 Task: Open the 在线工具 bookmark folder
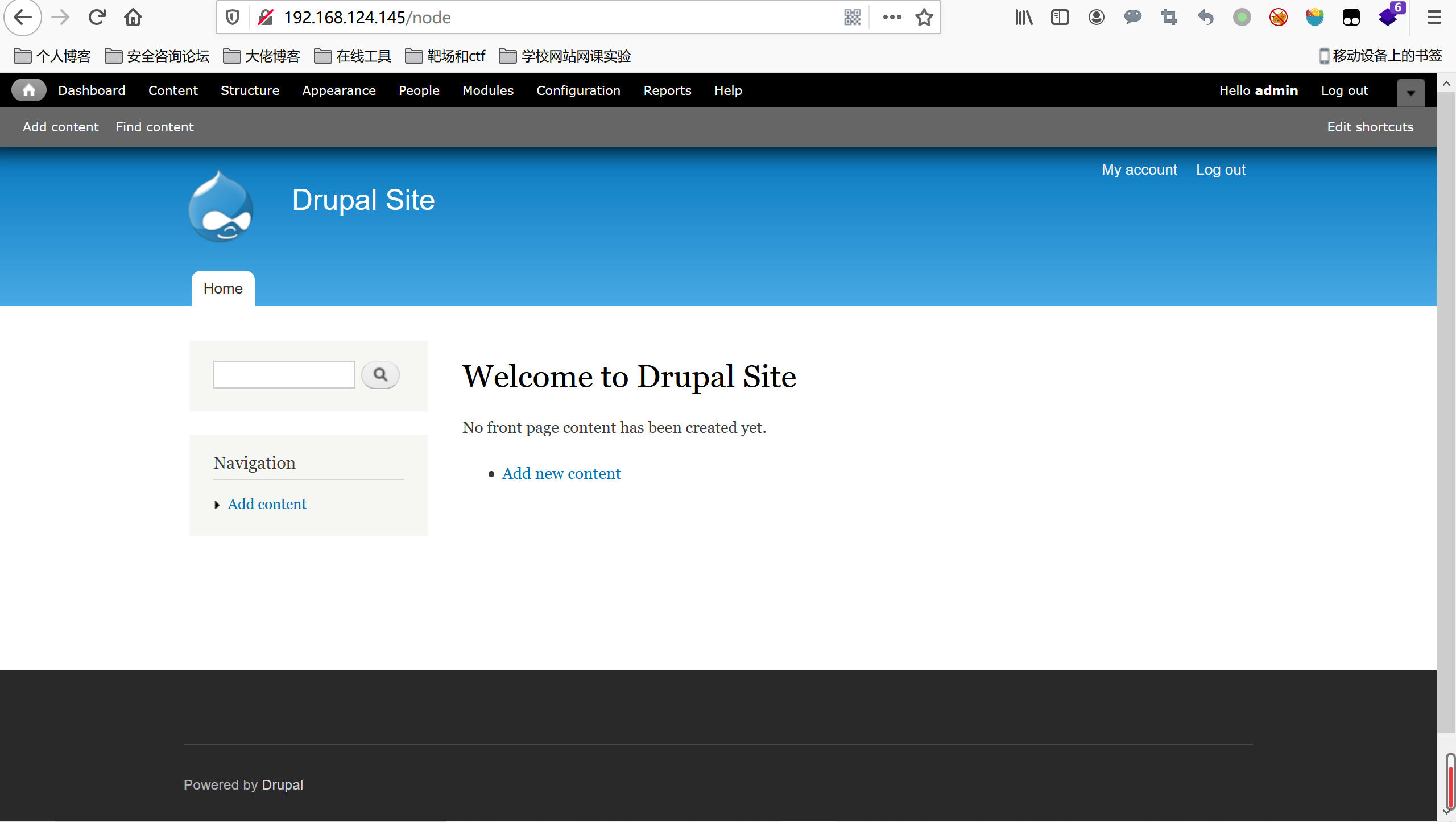(353, 56)
